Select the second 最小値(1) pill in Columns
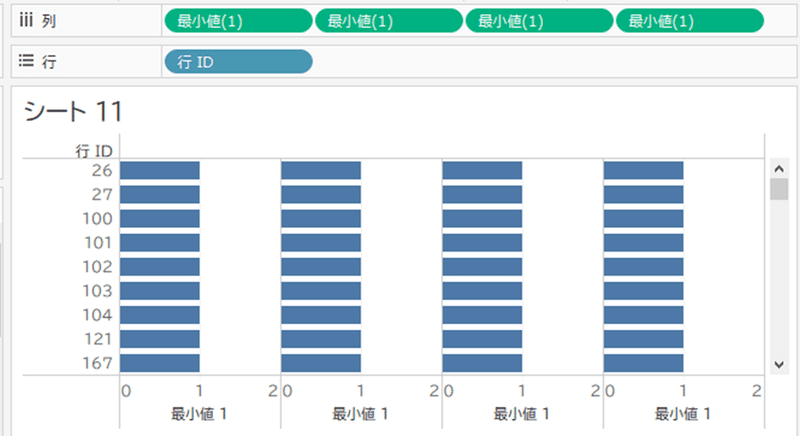 [x=389, y=21]
